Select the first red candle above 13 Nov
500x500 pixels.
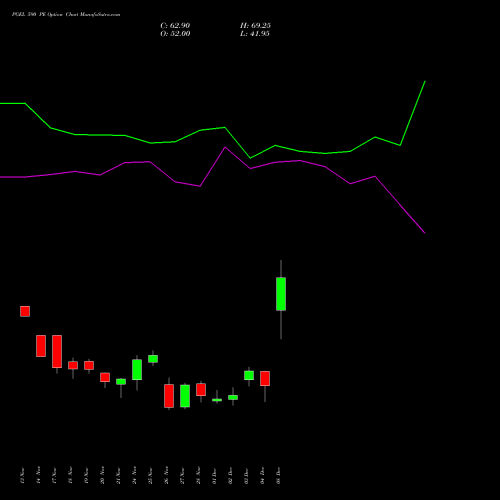click(25, 311)
